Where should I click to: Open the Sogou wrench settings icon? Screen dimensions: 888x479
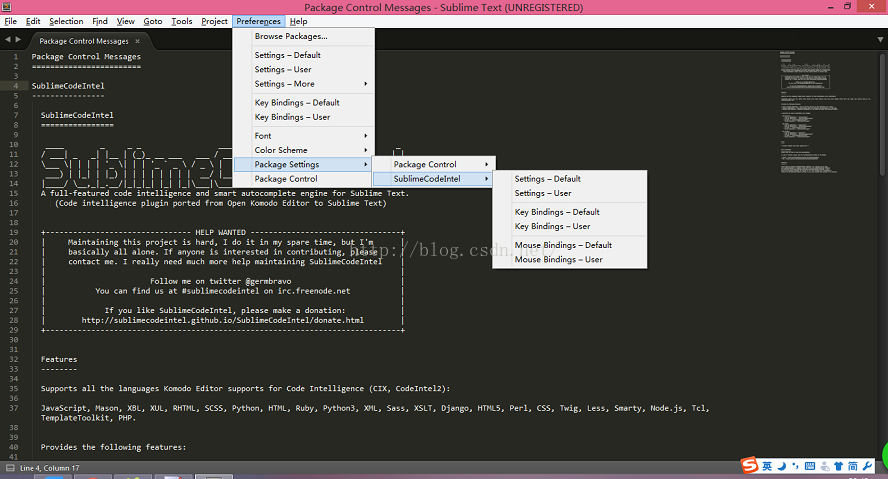pos(867,466)
